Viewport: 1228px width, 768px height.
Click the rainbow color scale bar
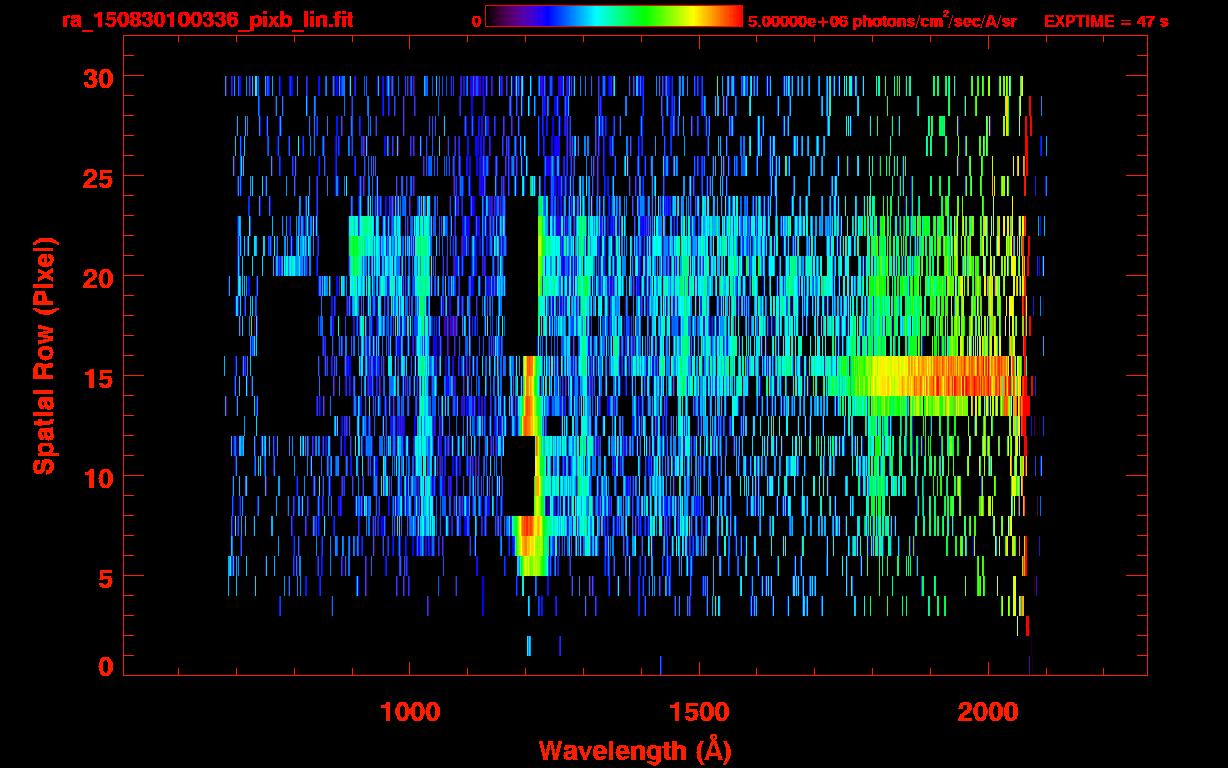(614, 16)
